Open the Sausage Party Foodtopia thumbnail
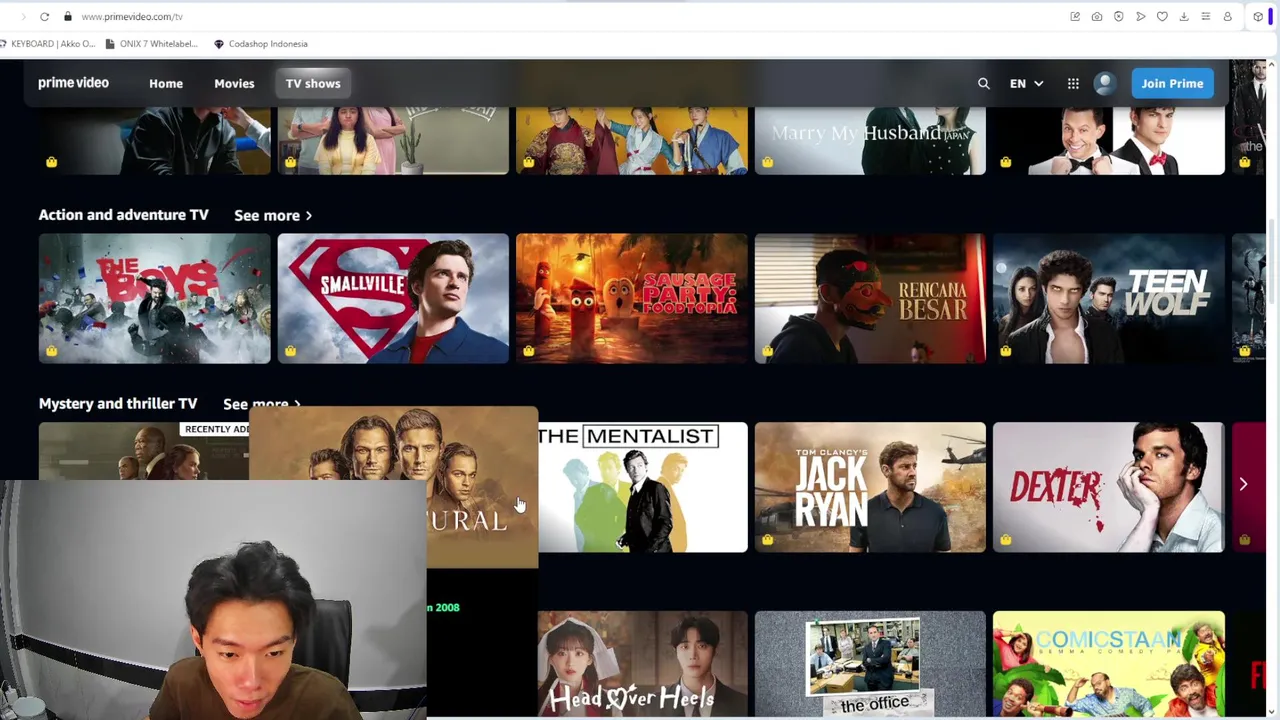 [x=631, y=298]
